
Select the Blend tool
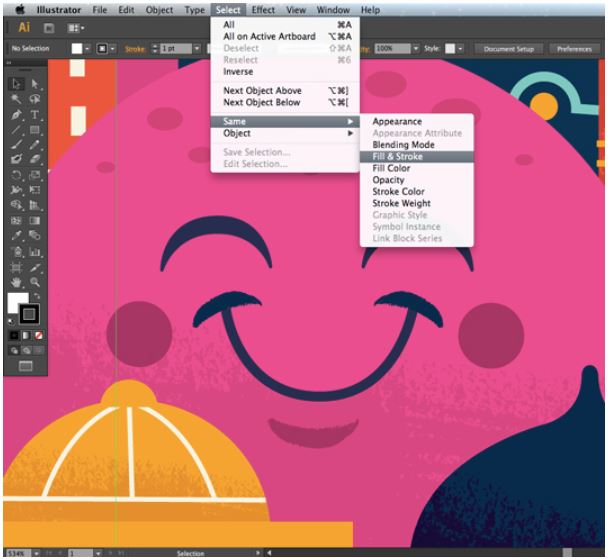pyautogui.click(x=35, y=235)
